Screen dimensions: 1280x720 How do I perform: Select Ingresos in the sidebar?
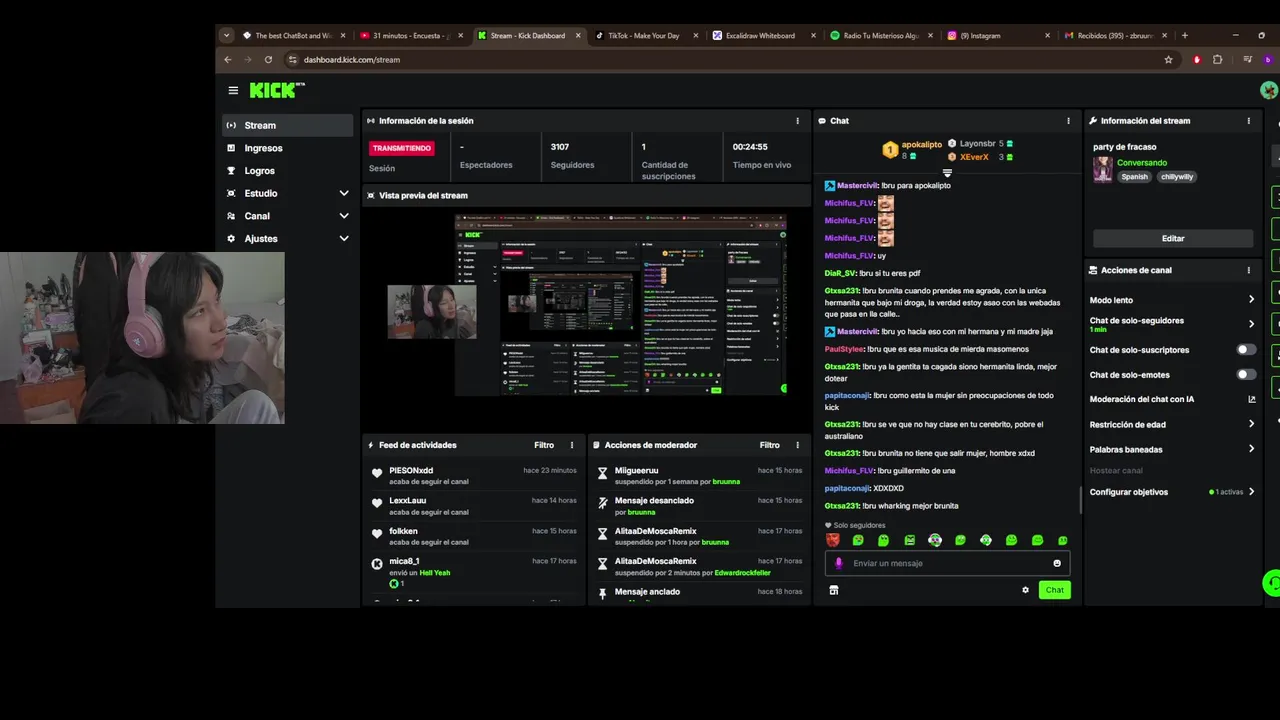(x=287, y=148)
